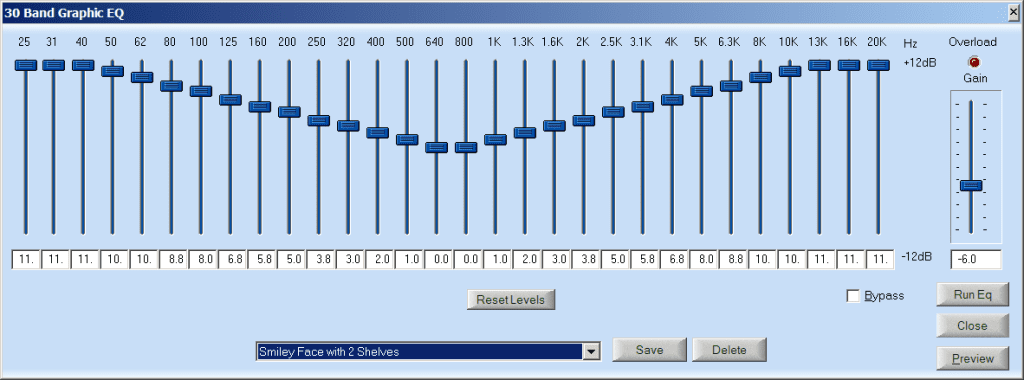1024x380 pixels.
Task: Click the 4K band slider handle
Action: coord(672,100)
